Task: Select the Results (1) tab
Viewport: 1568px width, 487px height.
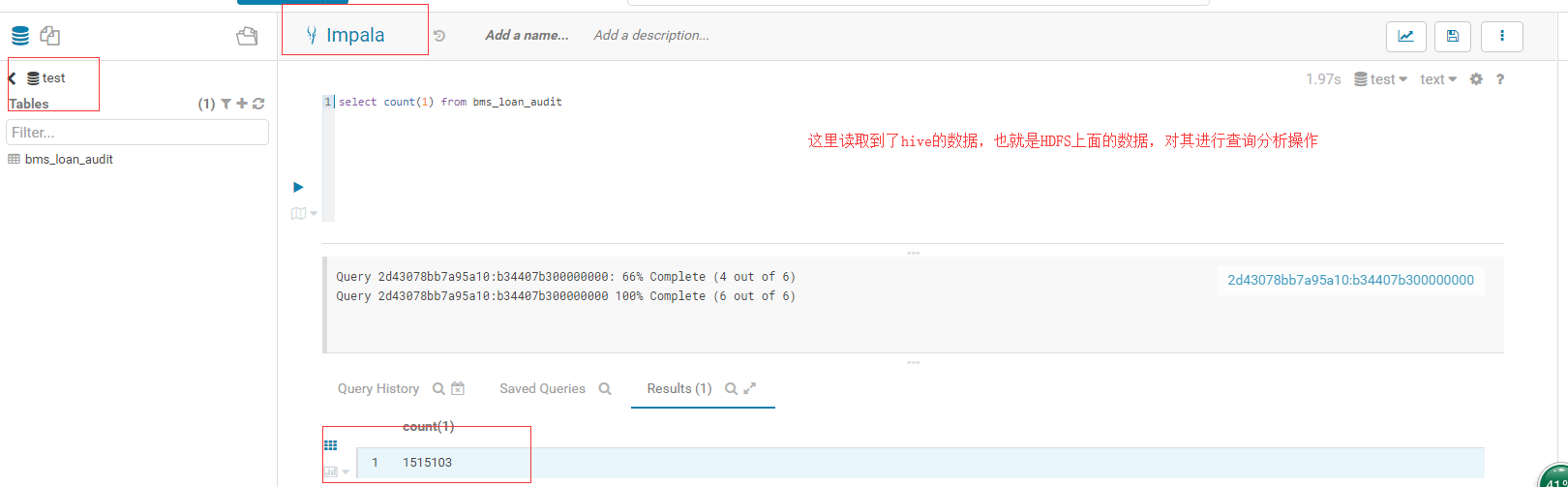Action: click(679, 388)
